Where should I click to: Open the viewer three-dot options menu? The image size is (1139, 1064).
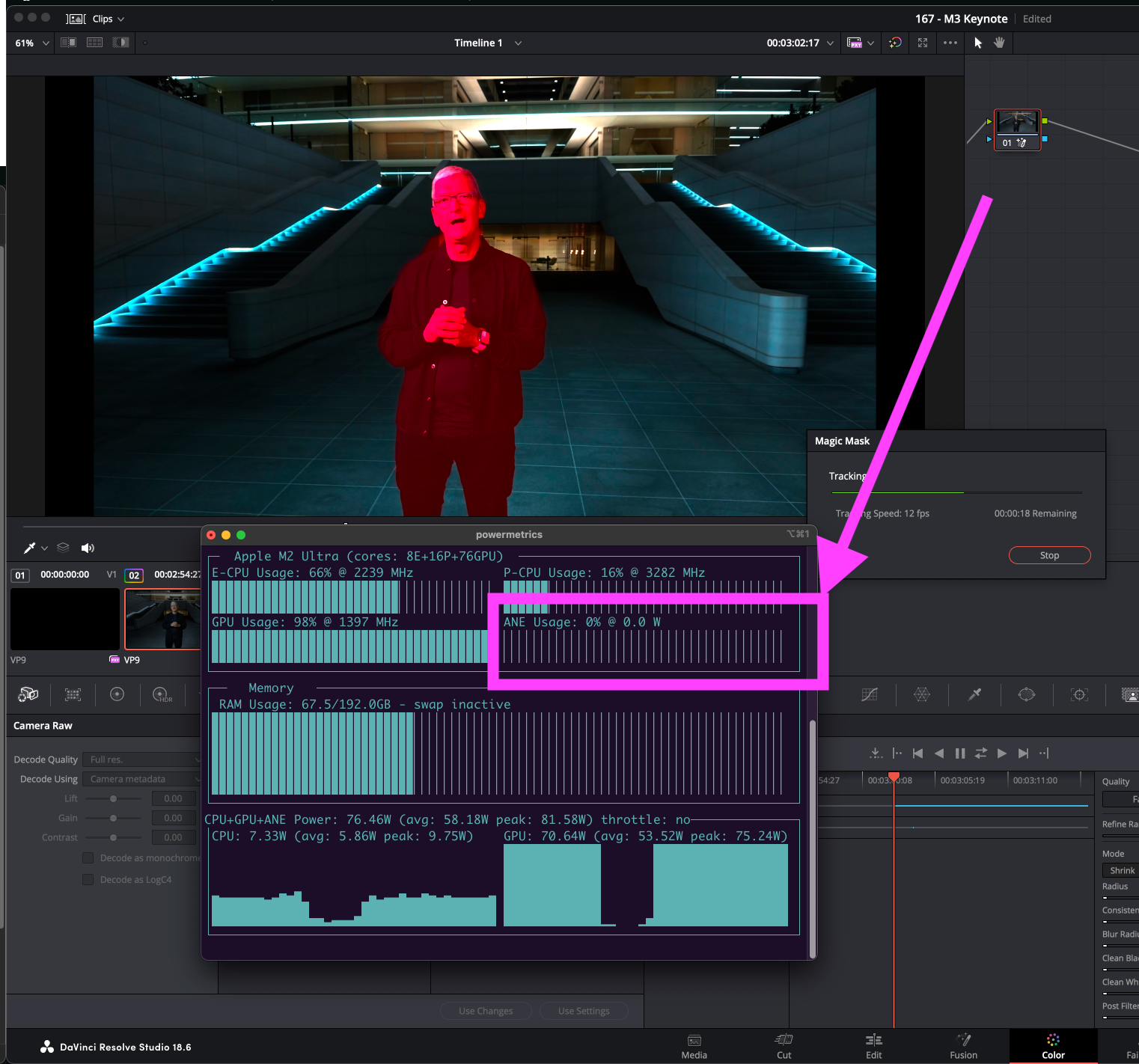tap(950, 43)
